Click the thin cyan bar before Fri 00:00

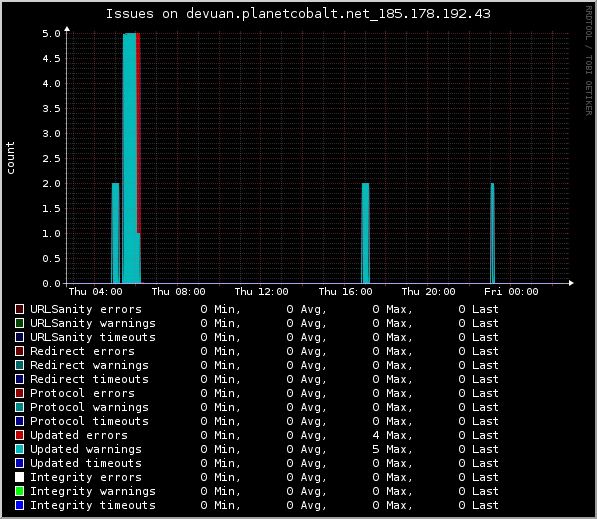(x=492, y=233)
